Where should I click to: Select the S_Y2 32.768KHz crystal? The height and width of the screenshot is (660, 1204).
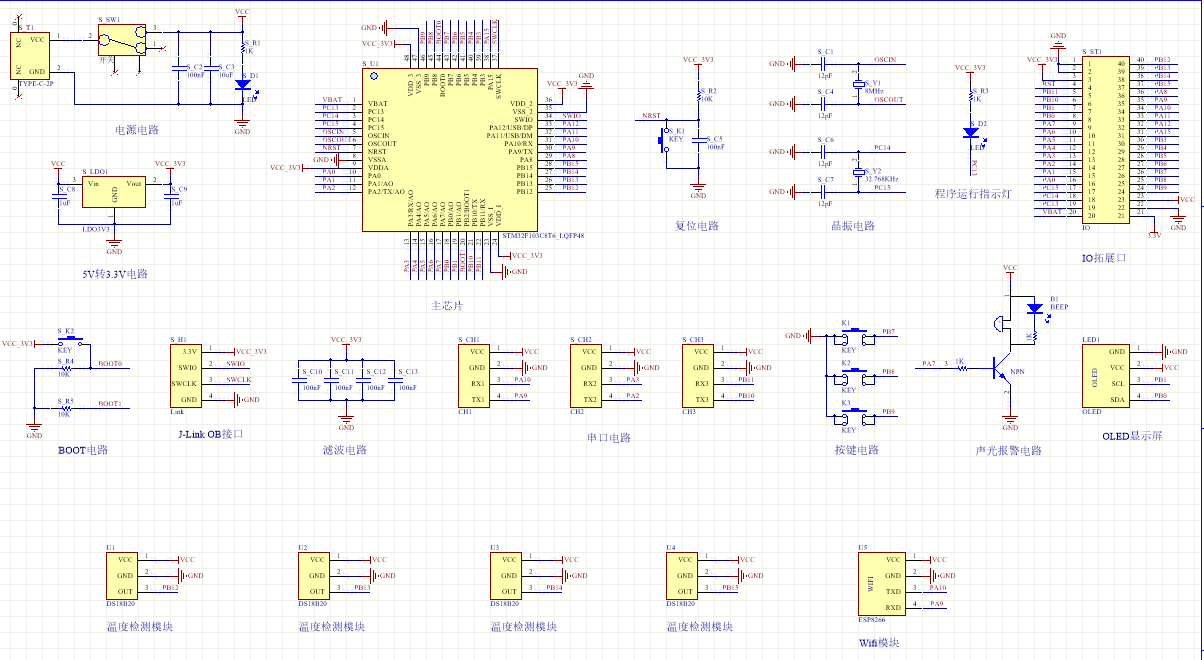pyautogui.click(x=857, y=172)
